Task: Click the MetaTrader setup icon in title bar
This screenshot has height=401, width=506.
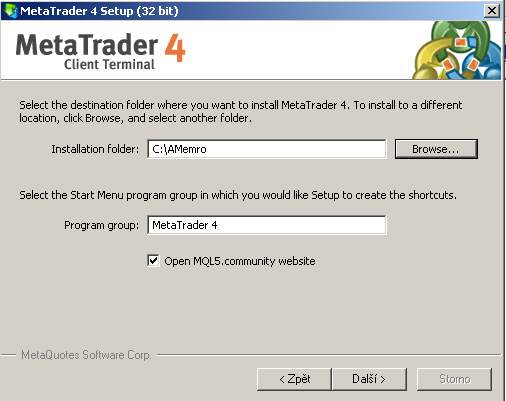Action: tap(10, 11)
